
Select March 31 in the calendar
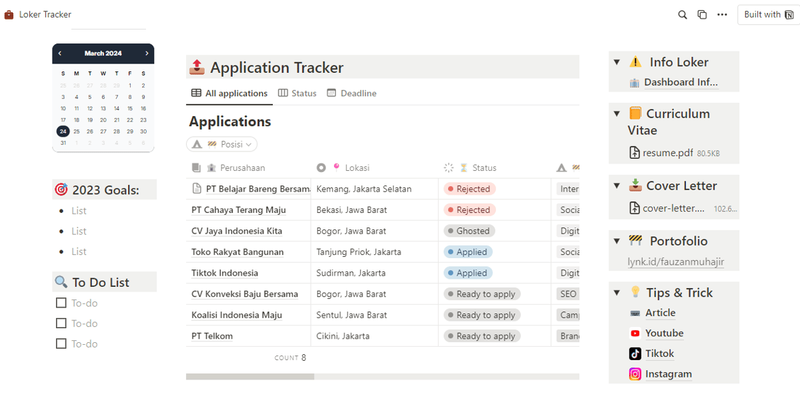point(63,143)
